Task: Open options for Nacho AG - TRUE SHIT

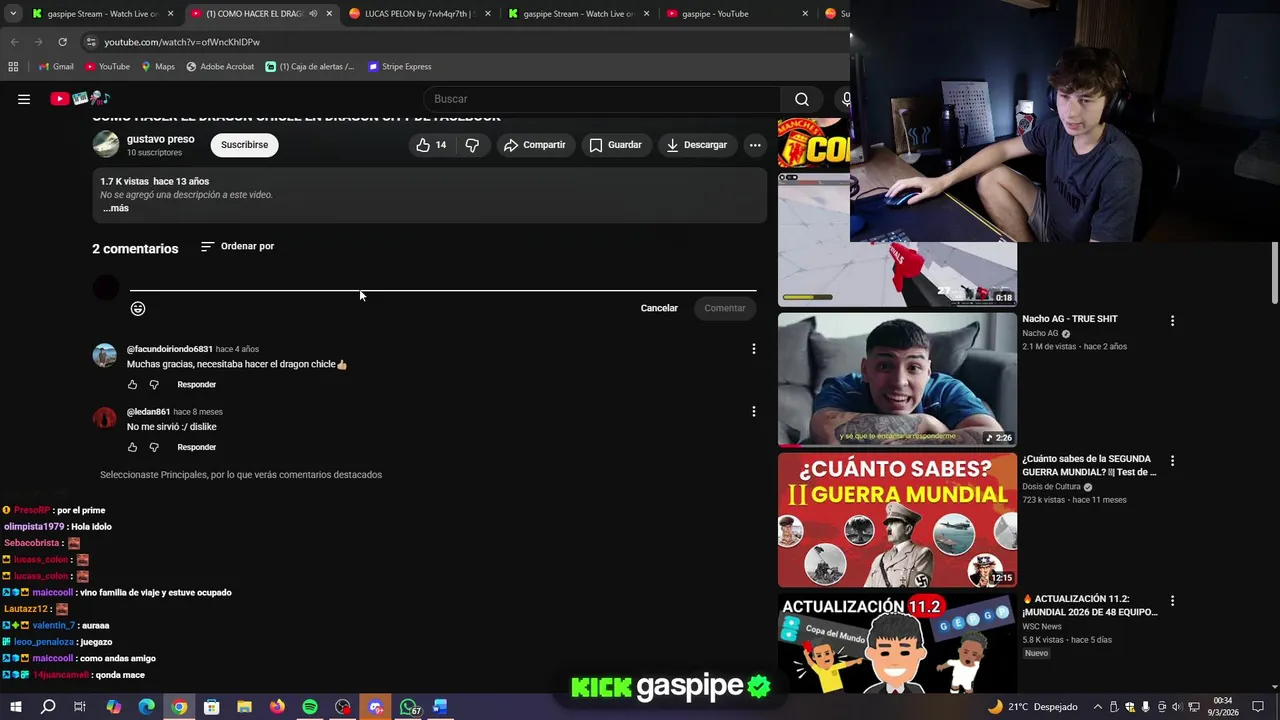Action: (1172, 321)
